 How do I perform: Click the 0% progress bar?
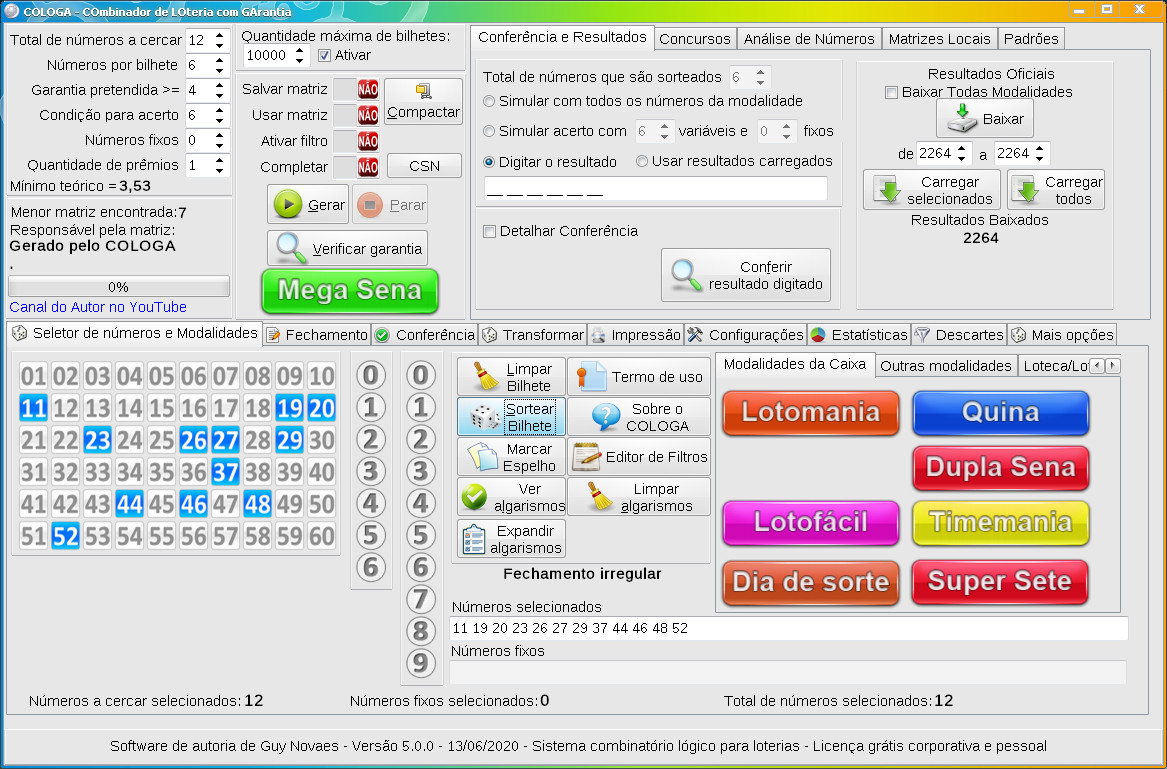click(x=118, y=287)
